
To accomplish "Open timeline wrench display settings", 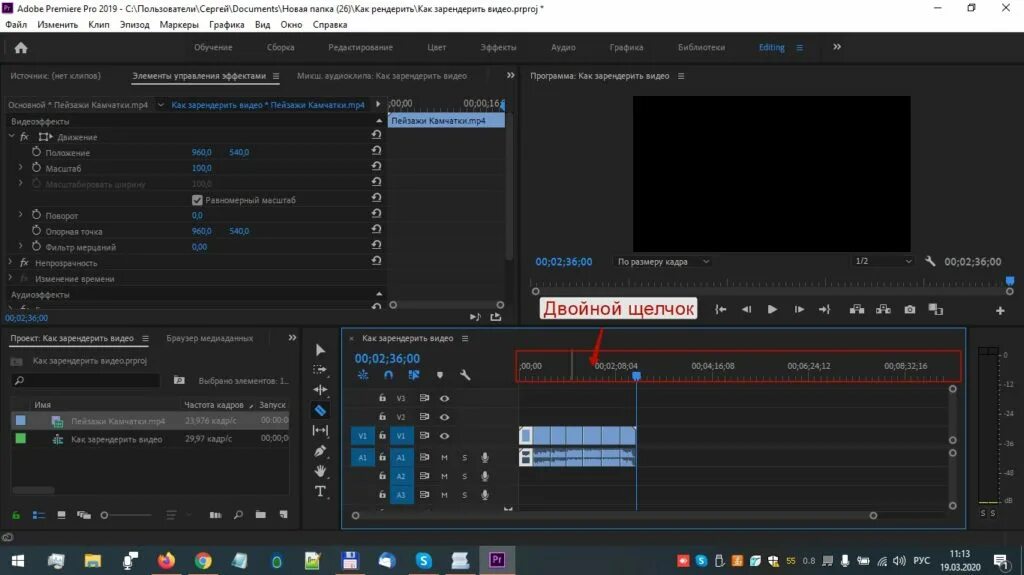I will (x=465, y=375).
